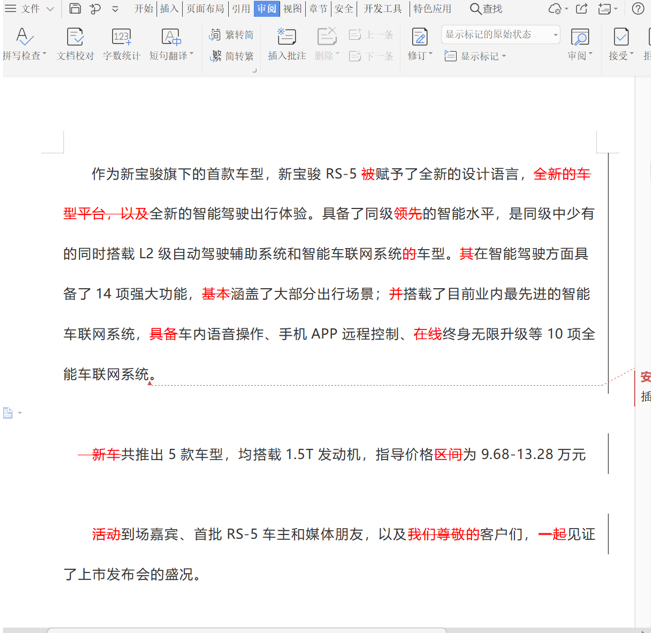Switch to the 引用 tab

tap(241, 9)
